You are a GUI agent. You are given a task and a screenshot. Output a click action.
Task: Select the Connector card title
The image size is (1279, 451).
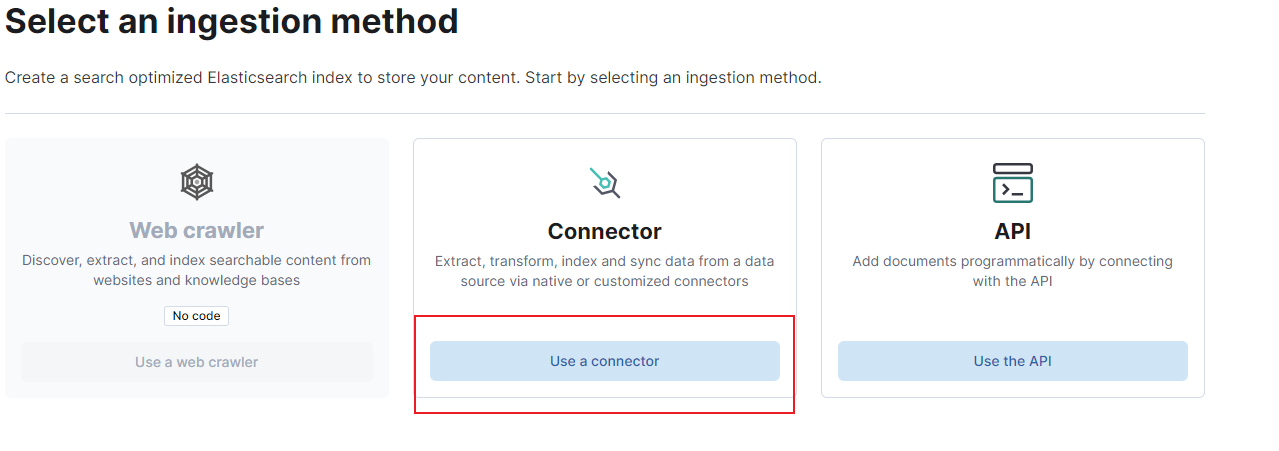tap(605, 232)
